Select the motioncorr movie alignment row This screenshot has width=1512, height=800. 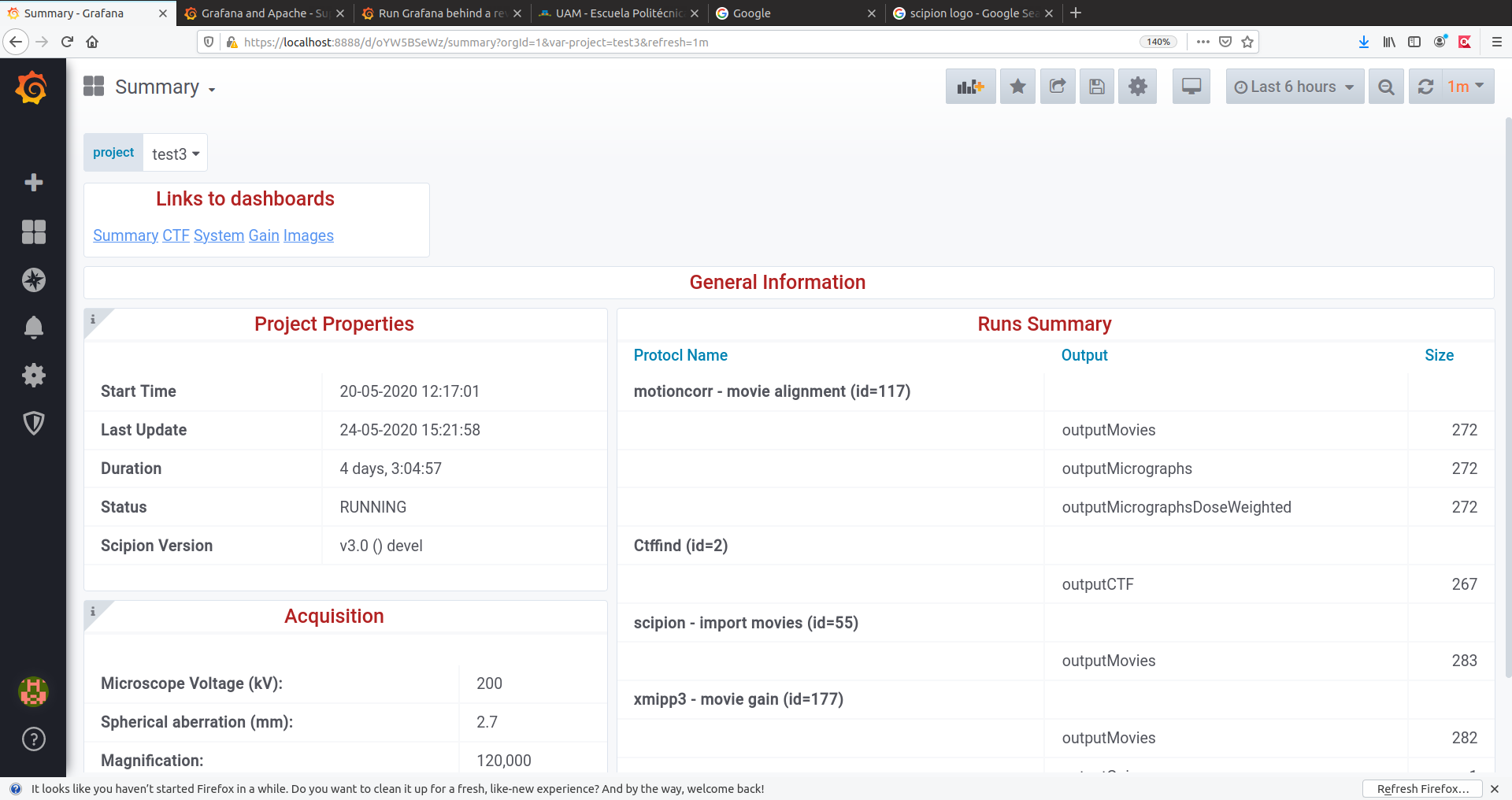tap(1055, 391)
